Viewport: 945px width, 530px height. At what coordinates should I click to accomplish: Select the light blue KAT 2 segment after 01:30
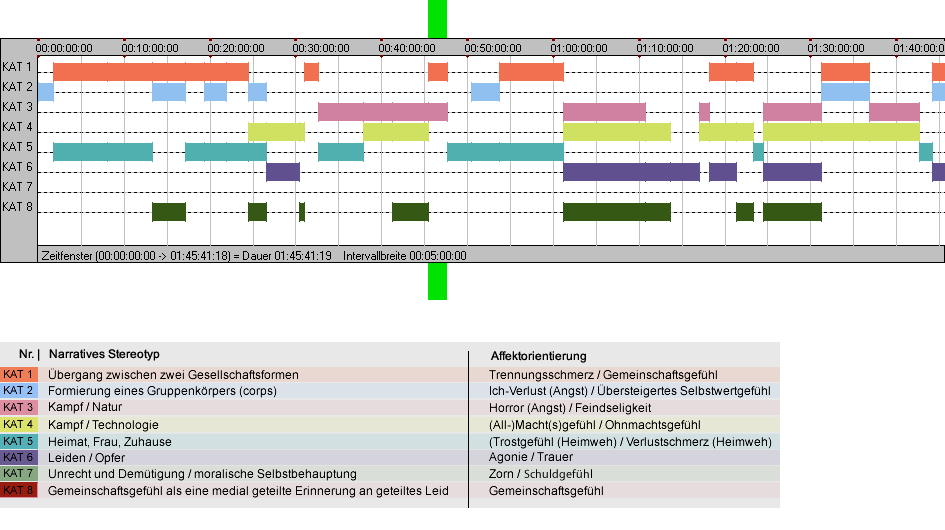846,92
